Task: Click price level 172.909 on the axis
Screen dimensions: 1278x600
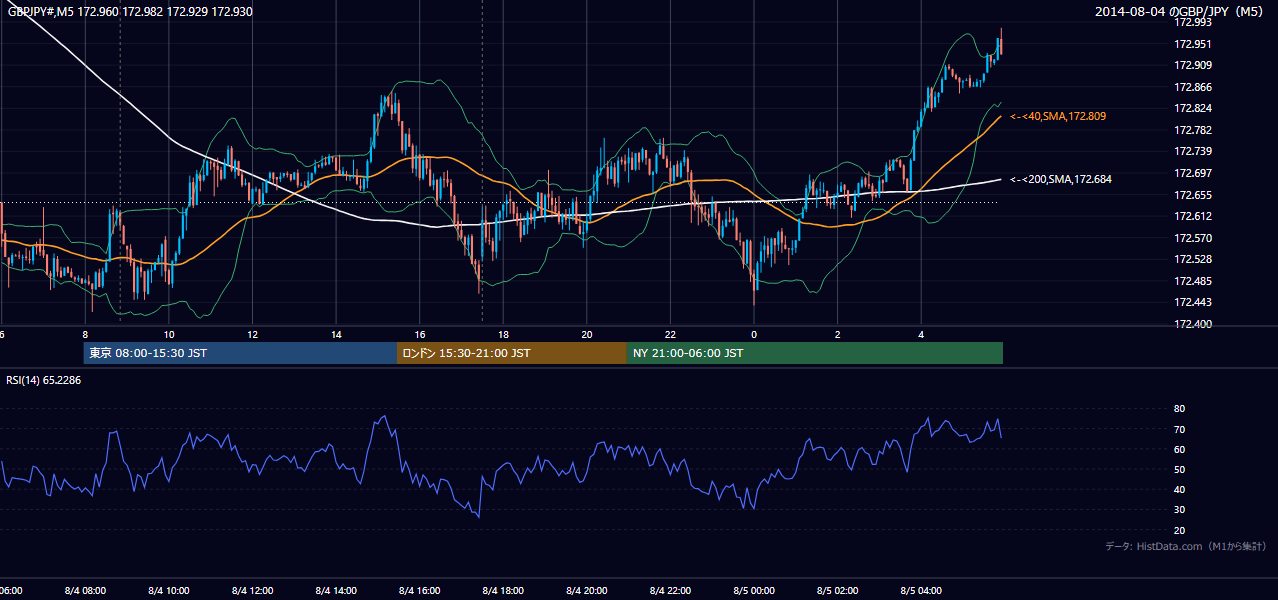Action: pyautogui.click(x=1192, y=65)
